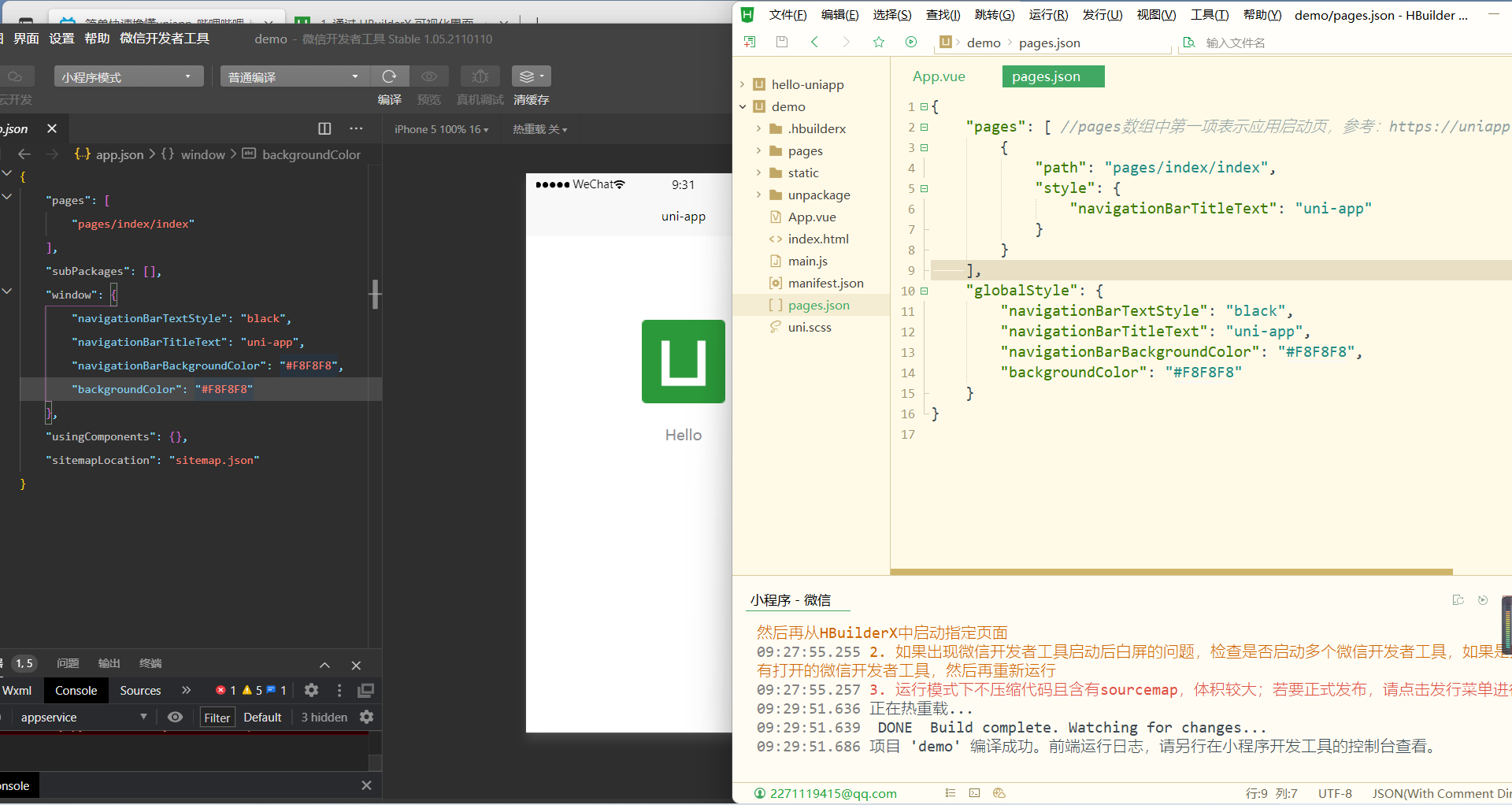Click the Save icon in HBuilderX toolbar

[x=781, y=42]
